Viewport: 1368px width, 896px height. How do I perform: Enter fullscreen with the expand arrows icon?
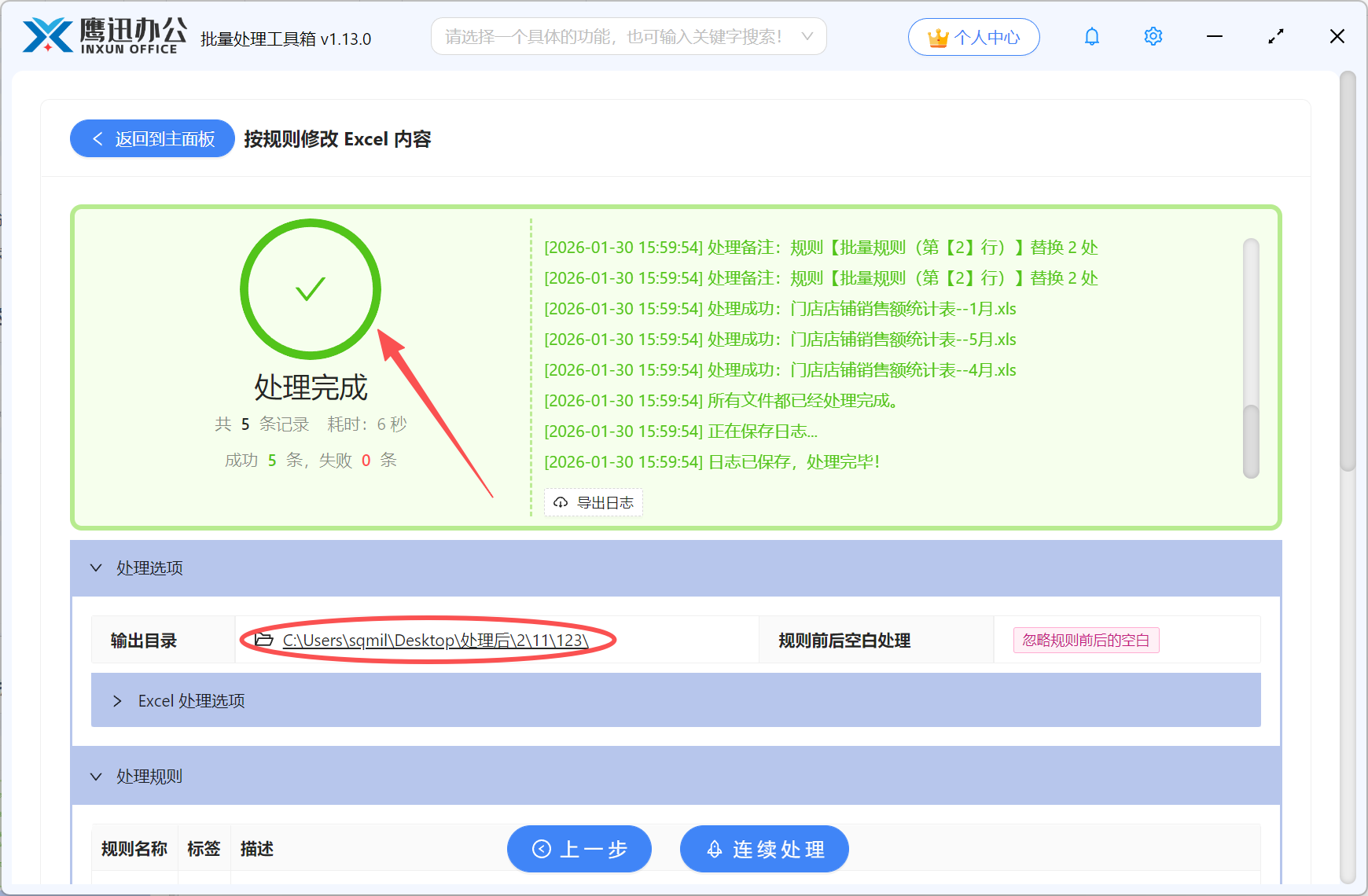[x=1275, y=36]
